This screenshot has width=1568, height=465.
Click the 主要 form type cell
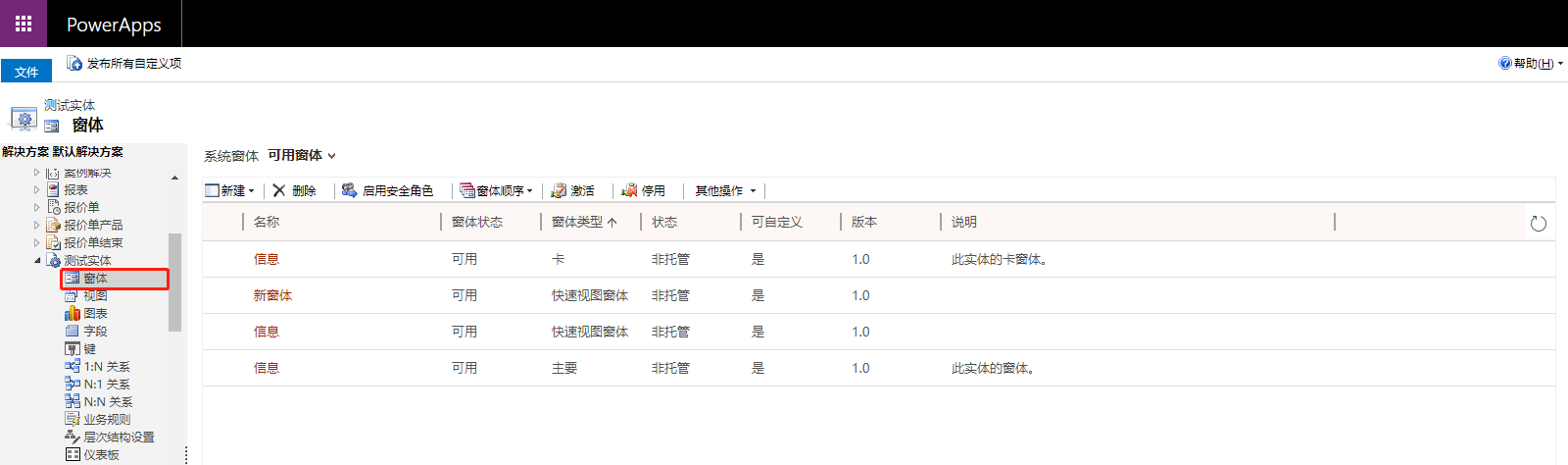tap(564, 368)
